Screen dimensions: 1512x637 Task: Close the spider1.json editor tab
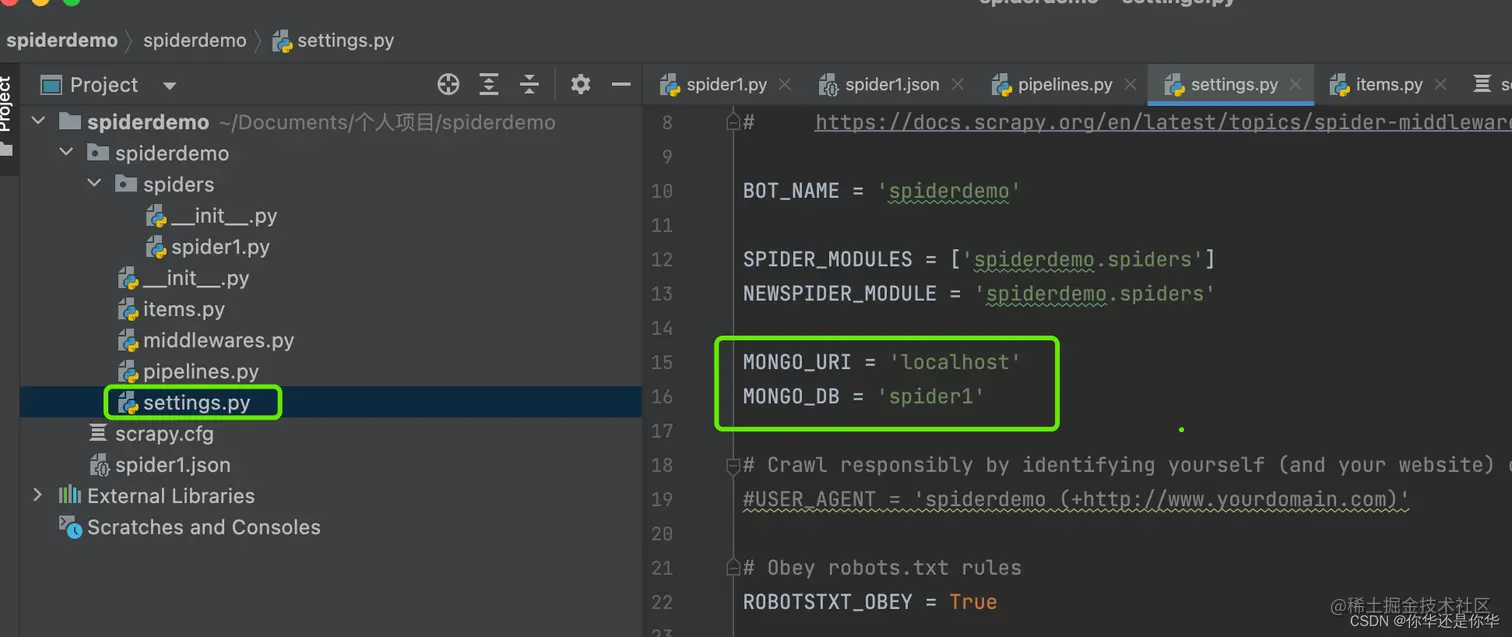pyautogui.click(x=957, y=85)
